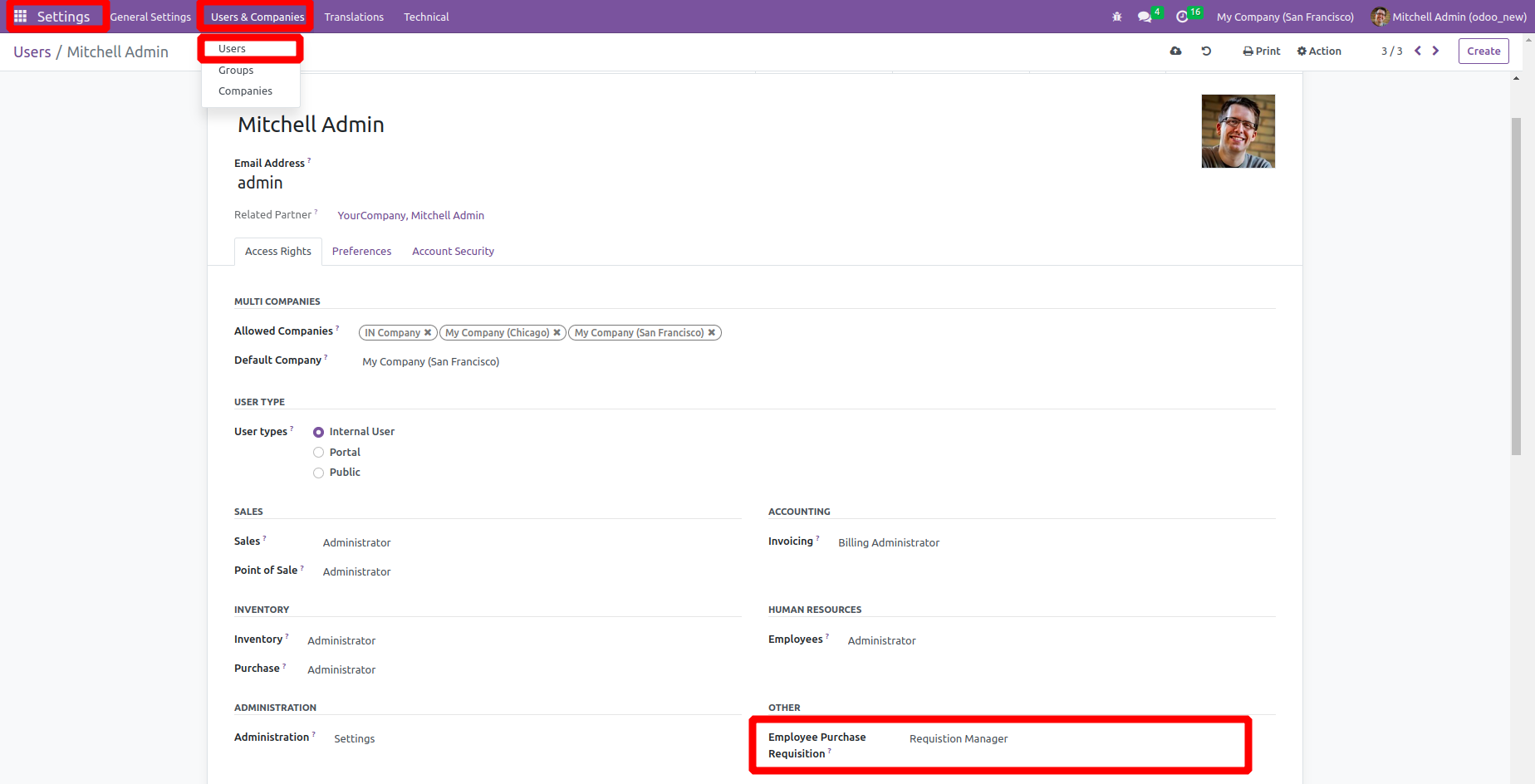The height and width of the screenshot is (784, 1535).
Task: Click the Settings app title
Action: [x=63, y=17]
